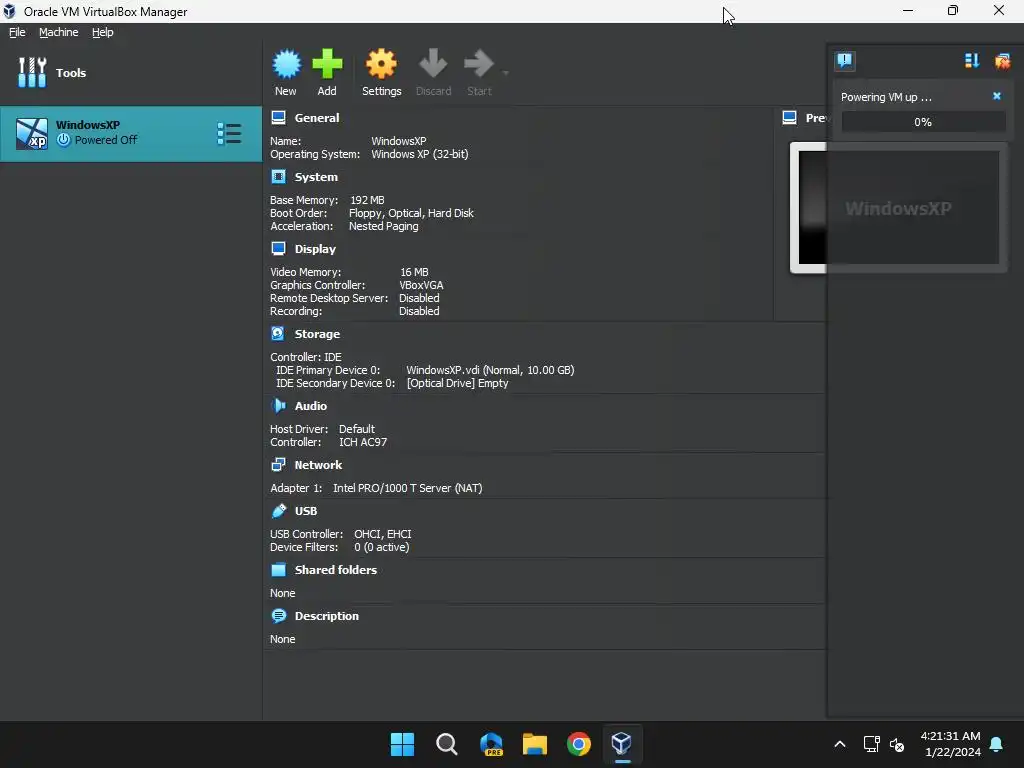Open the System settings header link
Screen dimensions: 1024x768
coord(316,177)
